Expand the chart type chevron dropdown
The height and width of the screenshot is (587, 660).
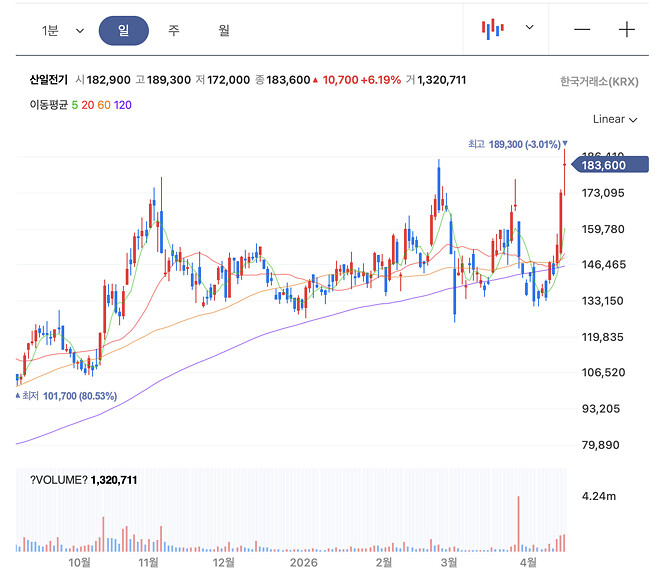pos(530,27)
